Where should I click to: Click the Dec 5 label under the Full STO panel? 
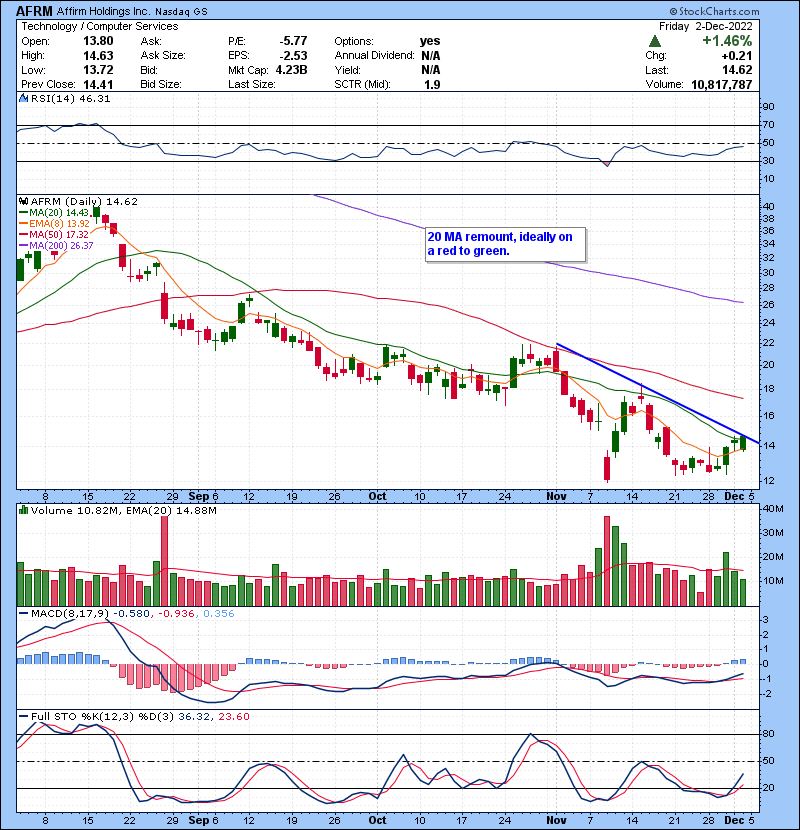tap(739, 820)
